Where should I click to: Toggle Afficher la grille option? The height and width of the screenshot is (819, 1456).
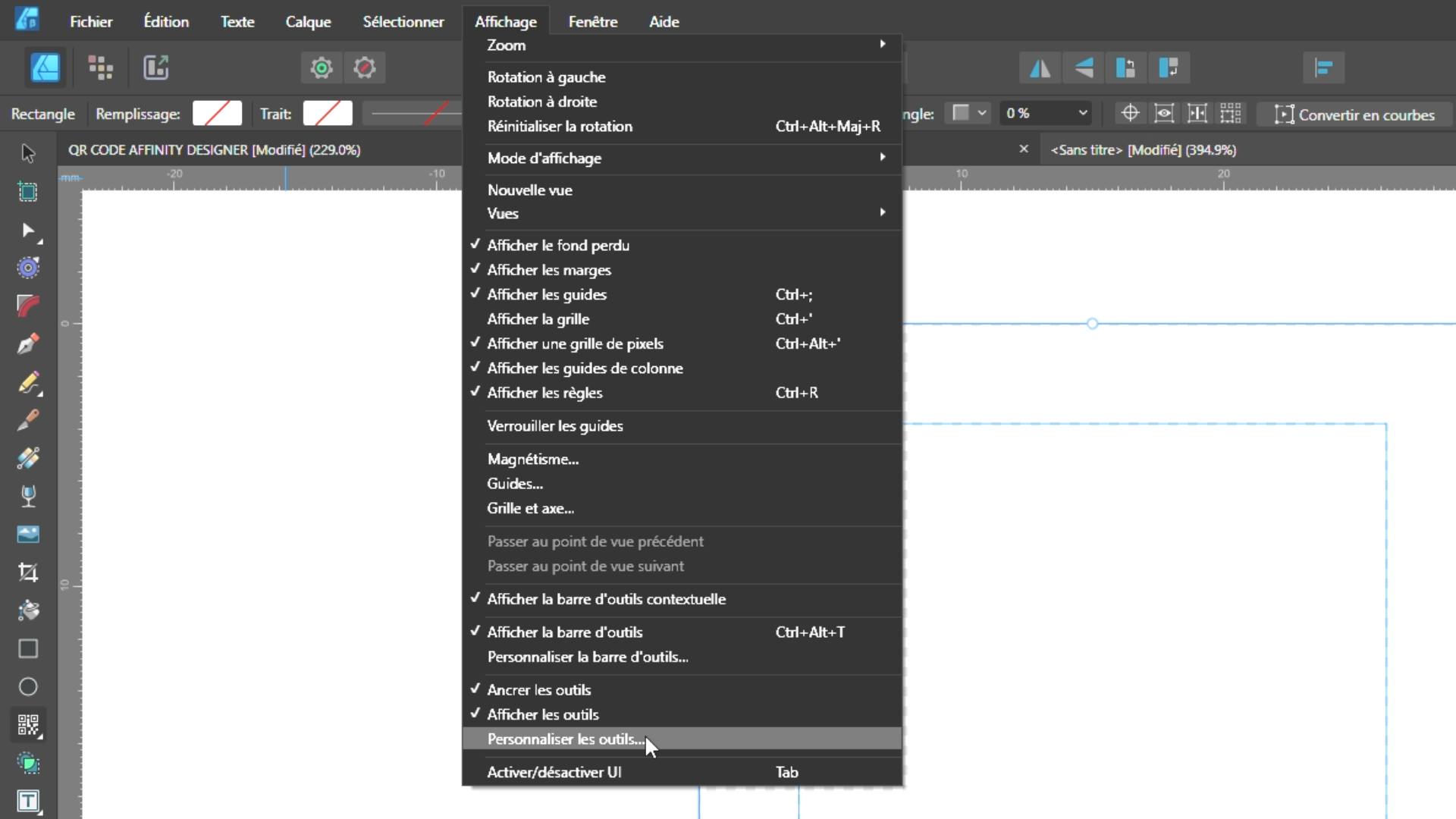click(538, 319)
